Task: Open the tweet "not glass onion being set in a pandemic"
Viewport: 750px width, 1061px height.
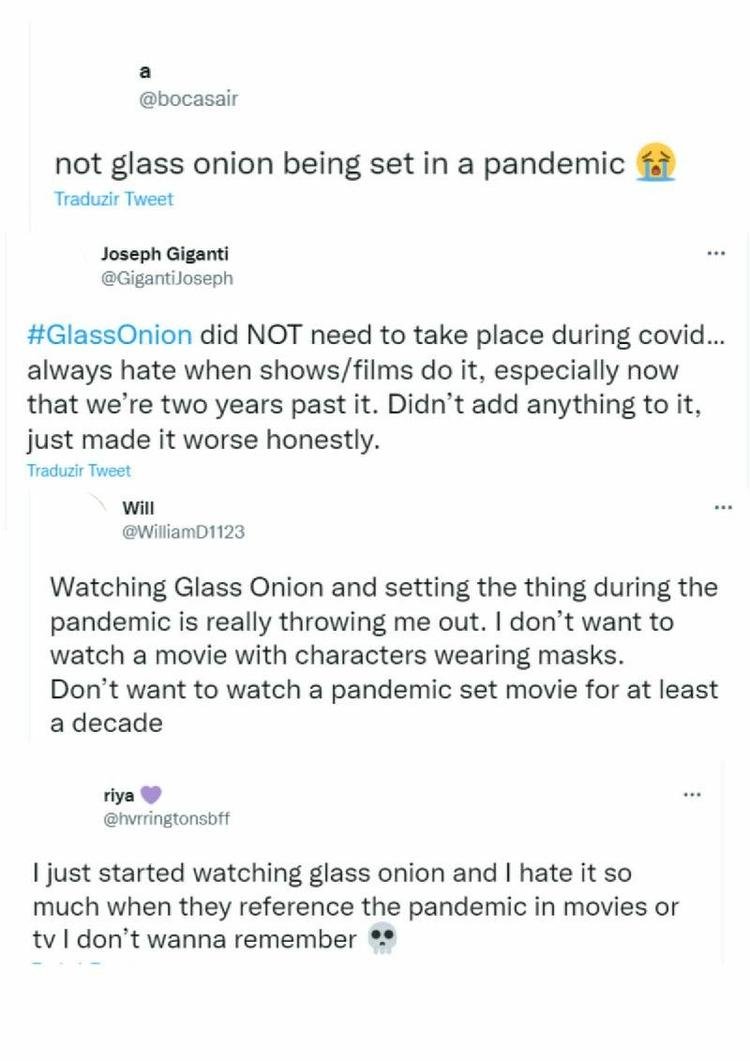Action: click(338, 163)
